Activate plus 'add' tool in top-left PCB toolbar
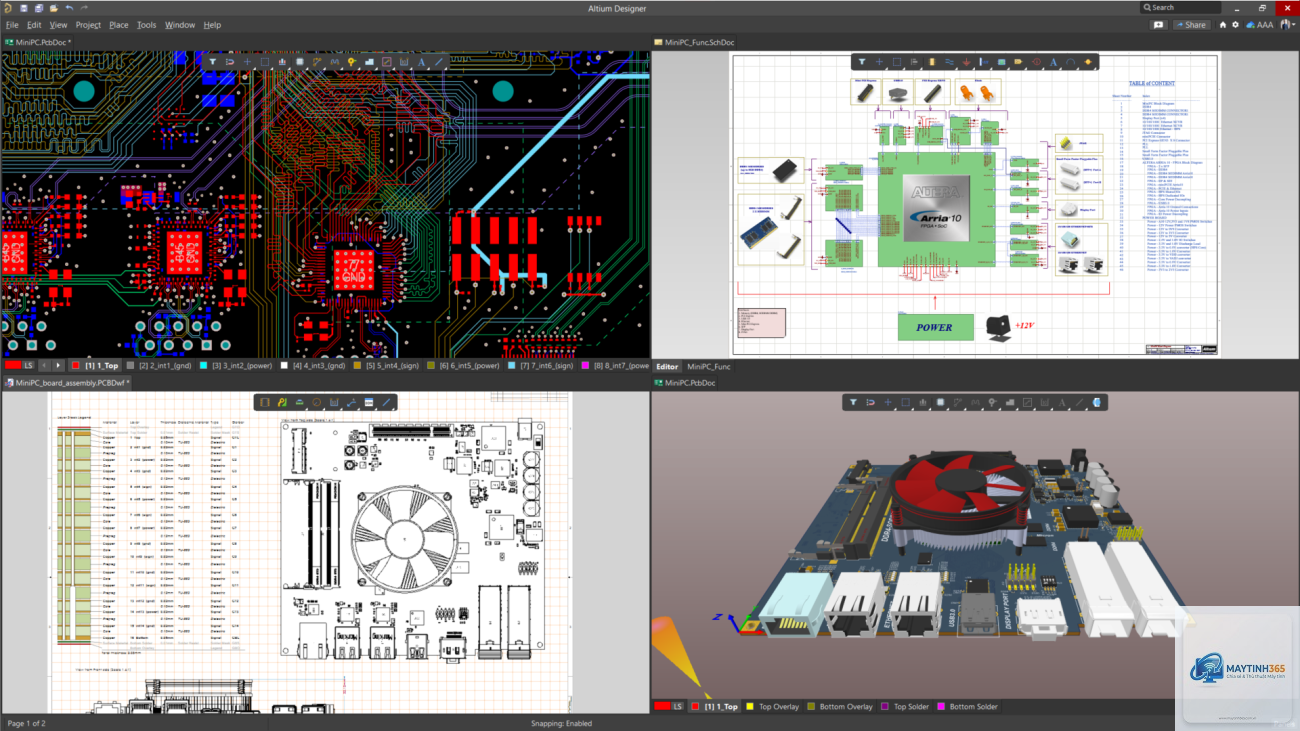 tap(247, 62)
